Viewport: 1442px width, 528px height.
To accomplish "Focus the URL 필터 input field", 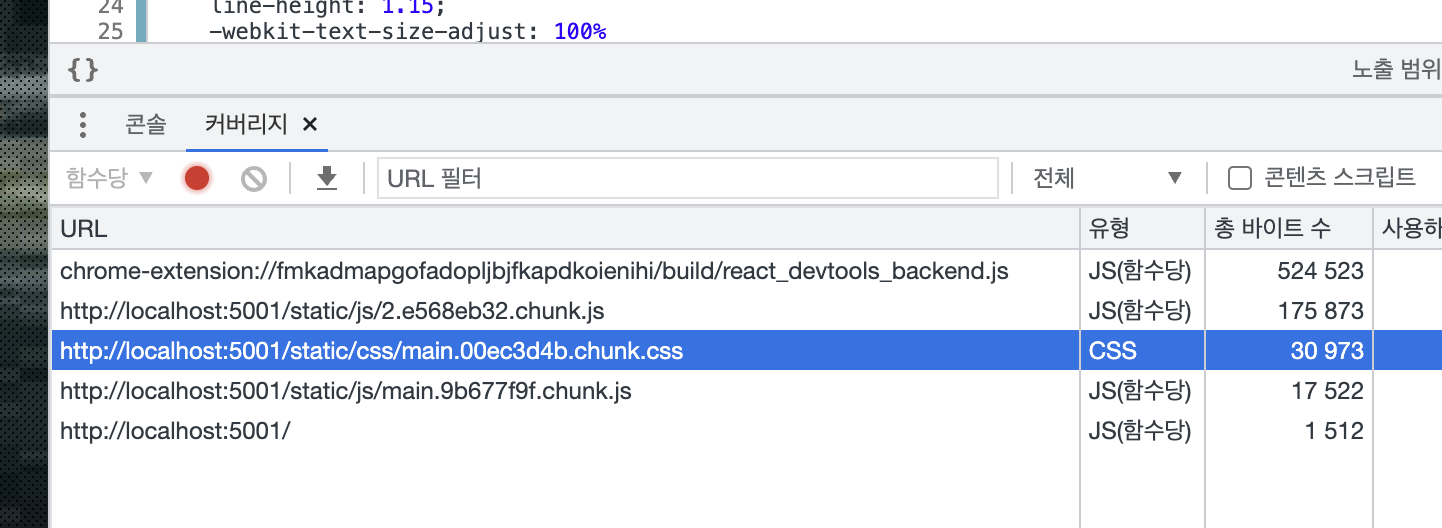I will (x=688, y=179).
